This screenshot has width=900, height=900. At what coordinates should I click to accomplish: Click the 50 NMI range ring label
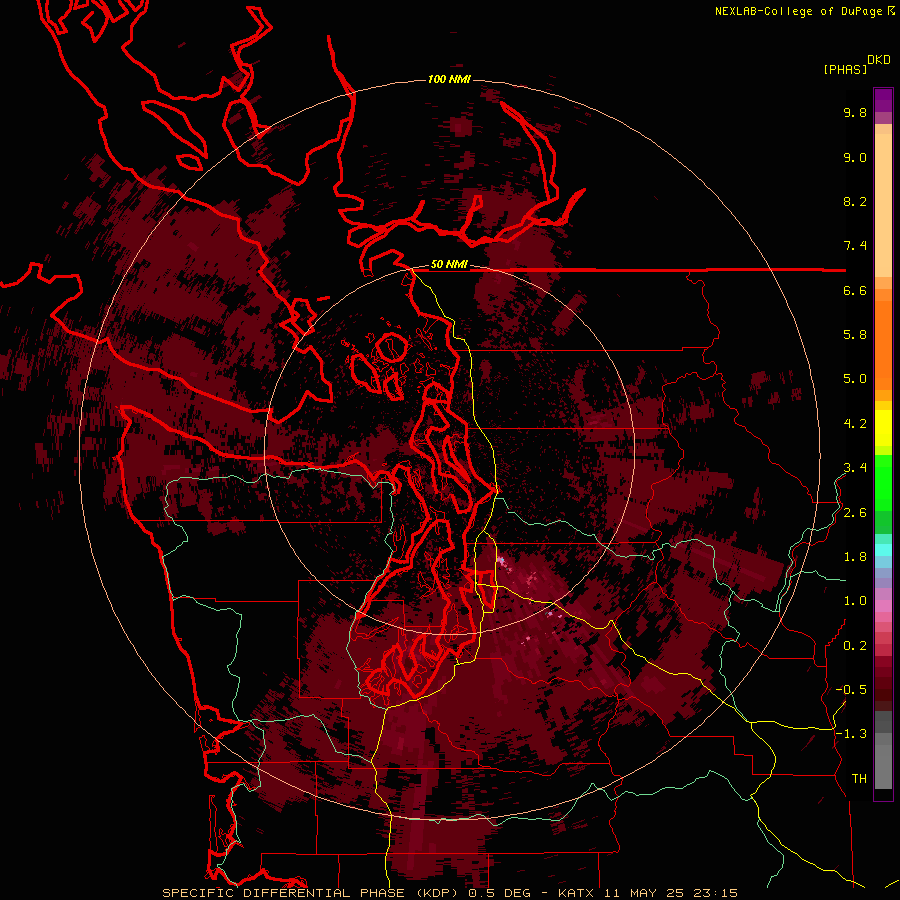pos(449,265)
